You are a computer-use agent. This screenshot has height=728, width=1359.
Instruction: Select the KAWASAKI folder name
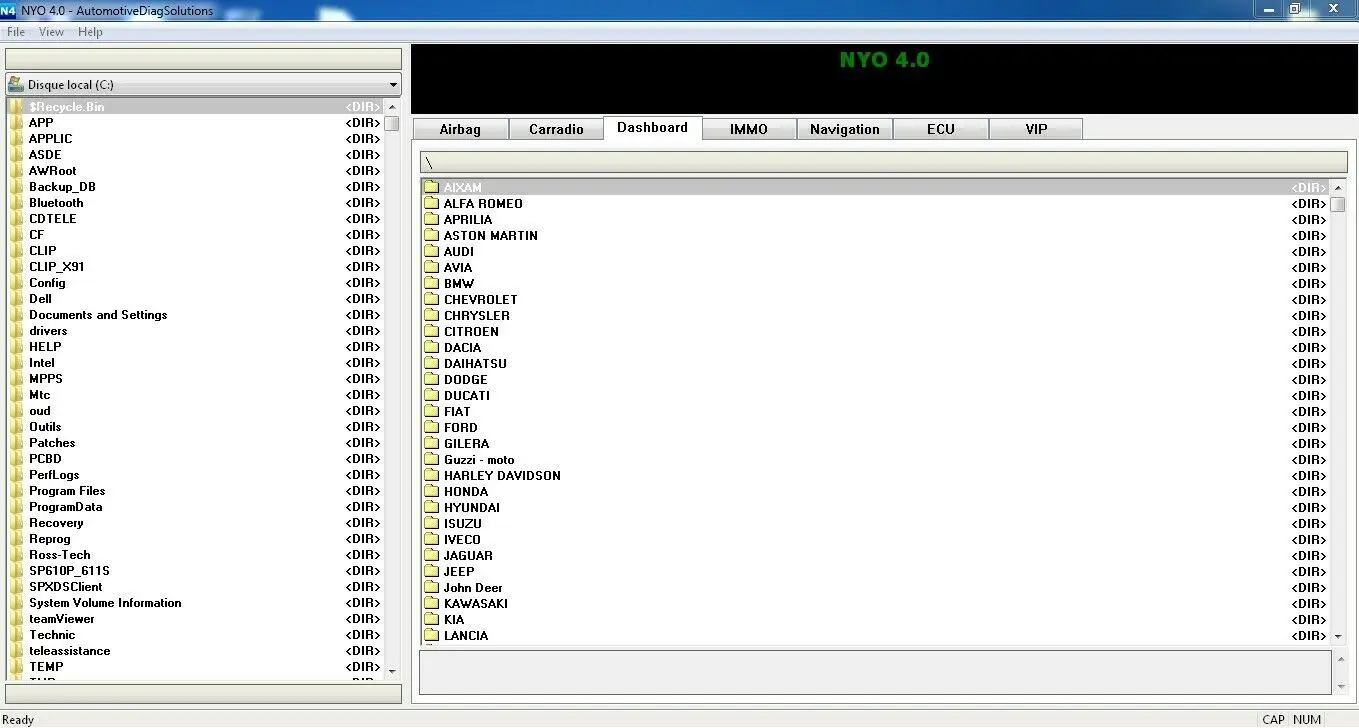(x=476, y=603)
